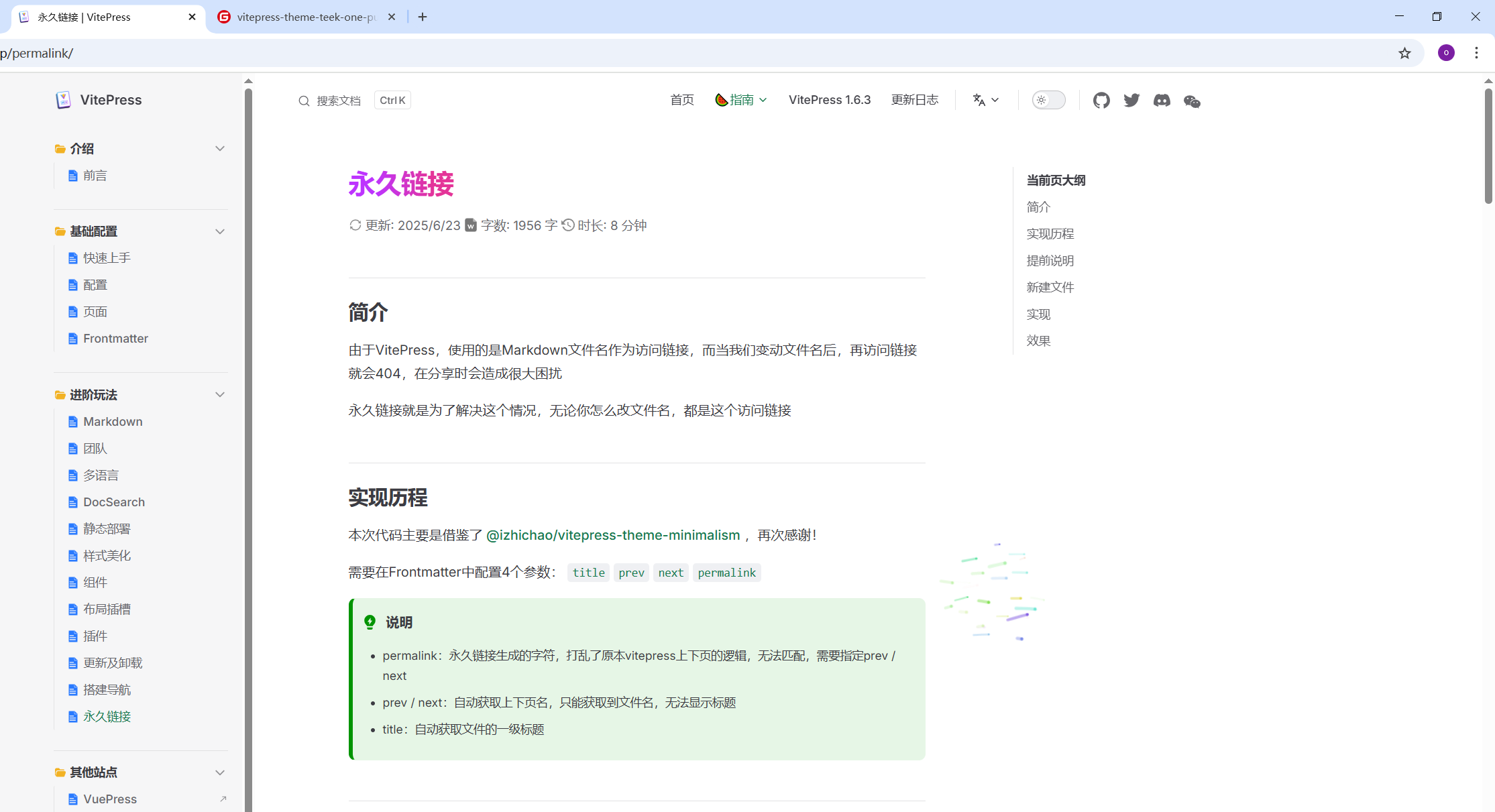Click file icon next to DocSearch
The height and width of the screenshot is (812, 1495).
(73, 502)
